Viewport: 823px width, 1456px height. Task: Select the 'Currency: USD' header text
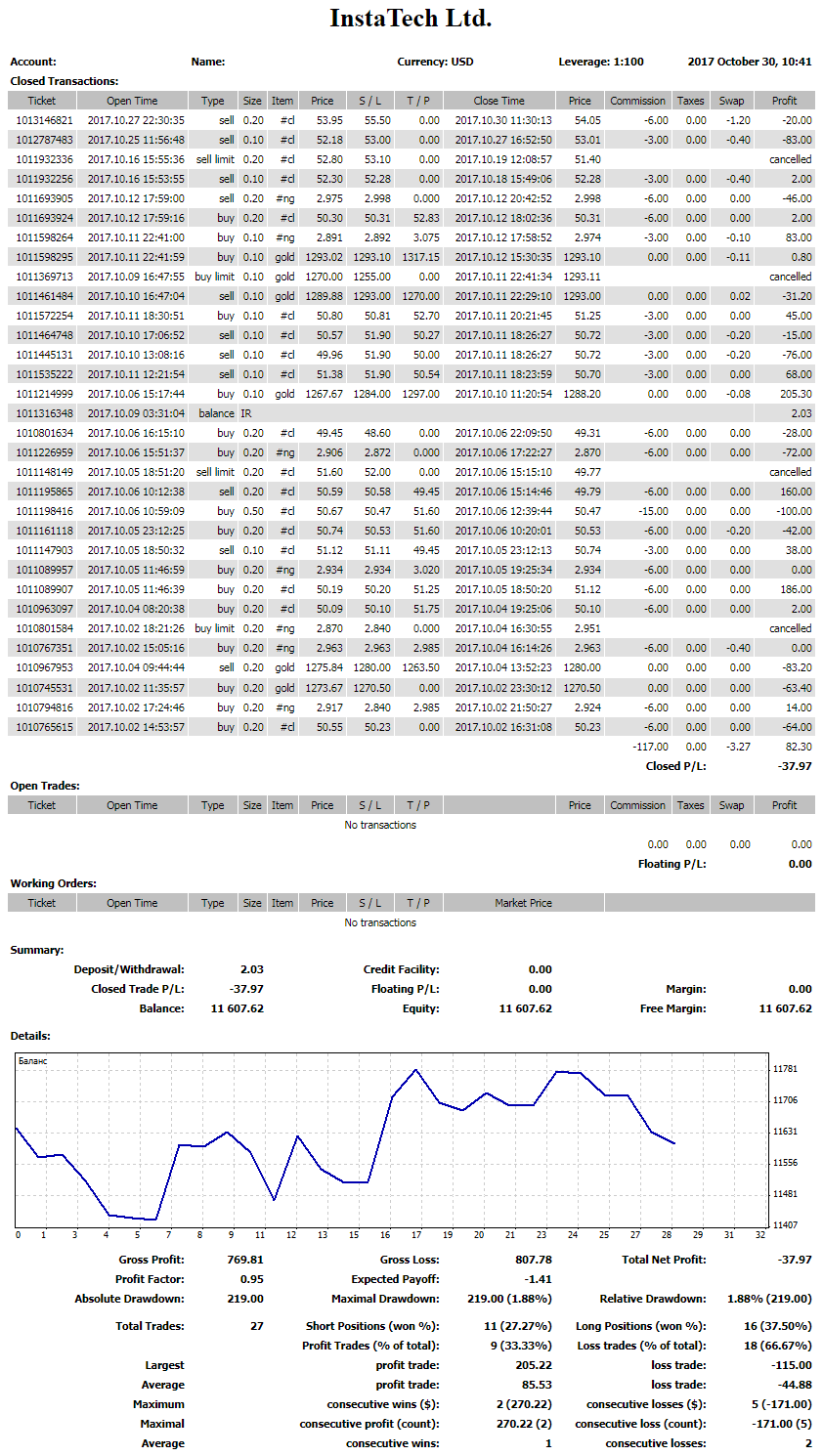[435, 62]
